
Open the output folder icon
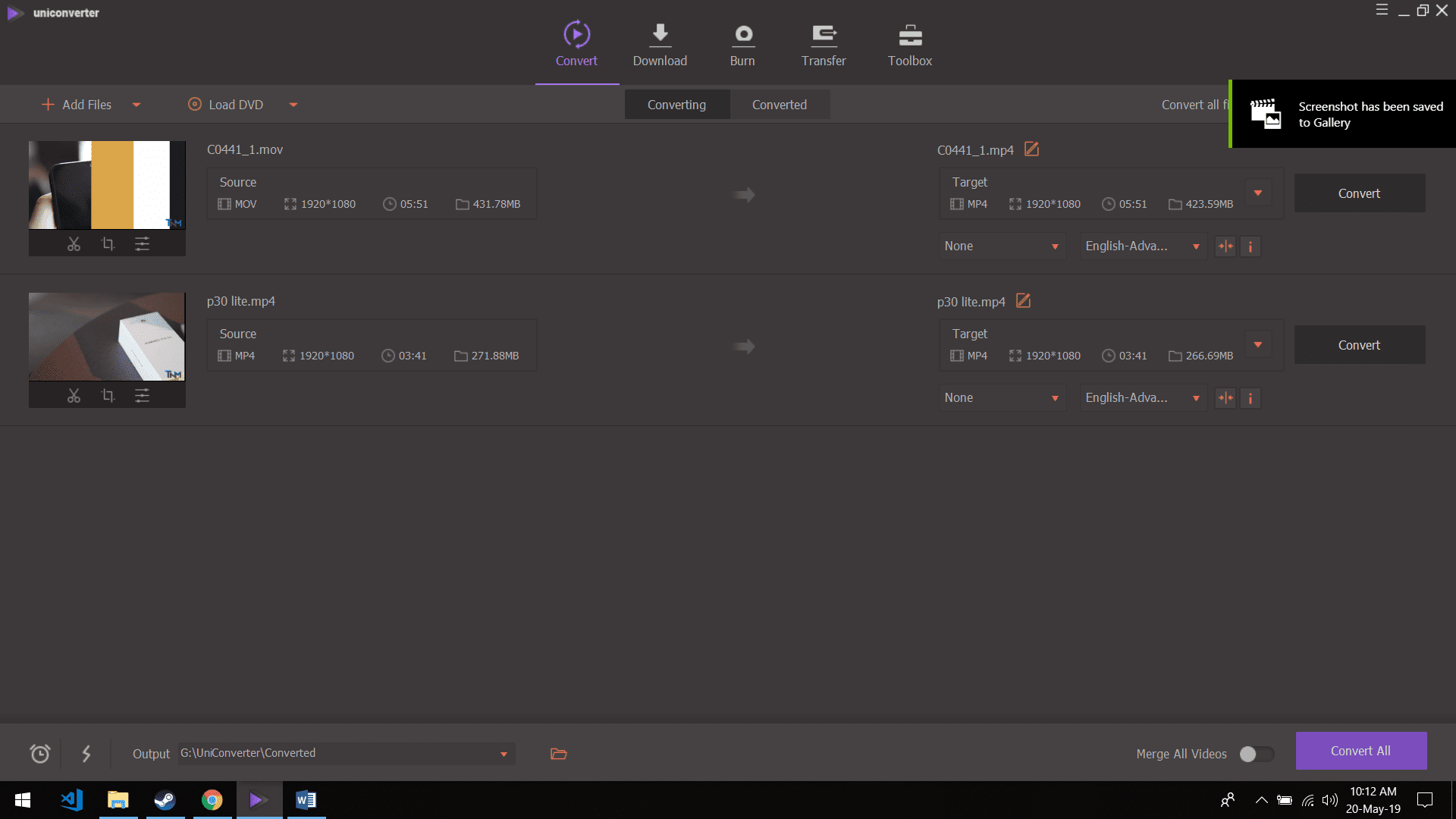pyautogui.click(x=559, y=754)
